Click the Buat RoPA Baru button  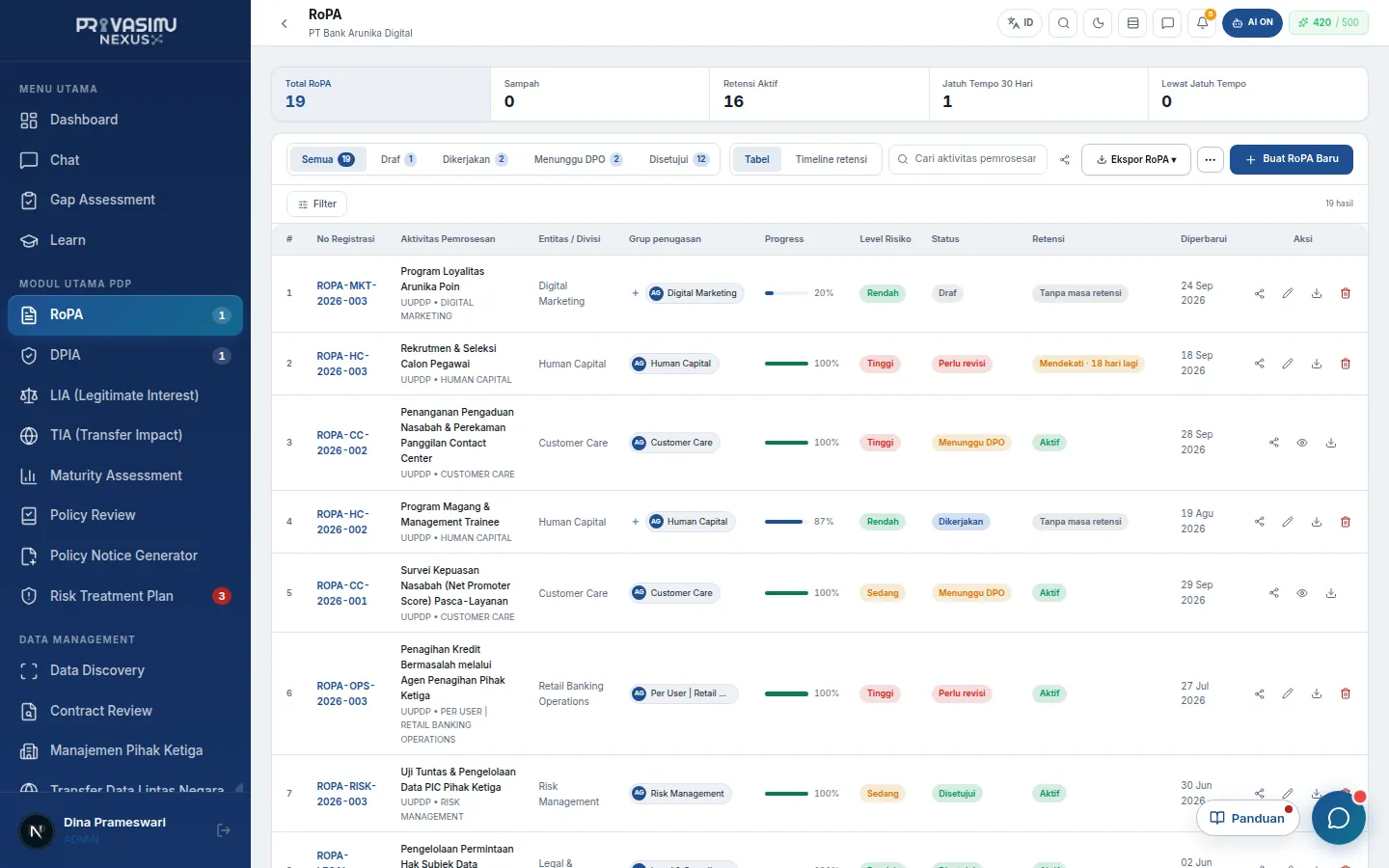coord(1292,159)
